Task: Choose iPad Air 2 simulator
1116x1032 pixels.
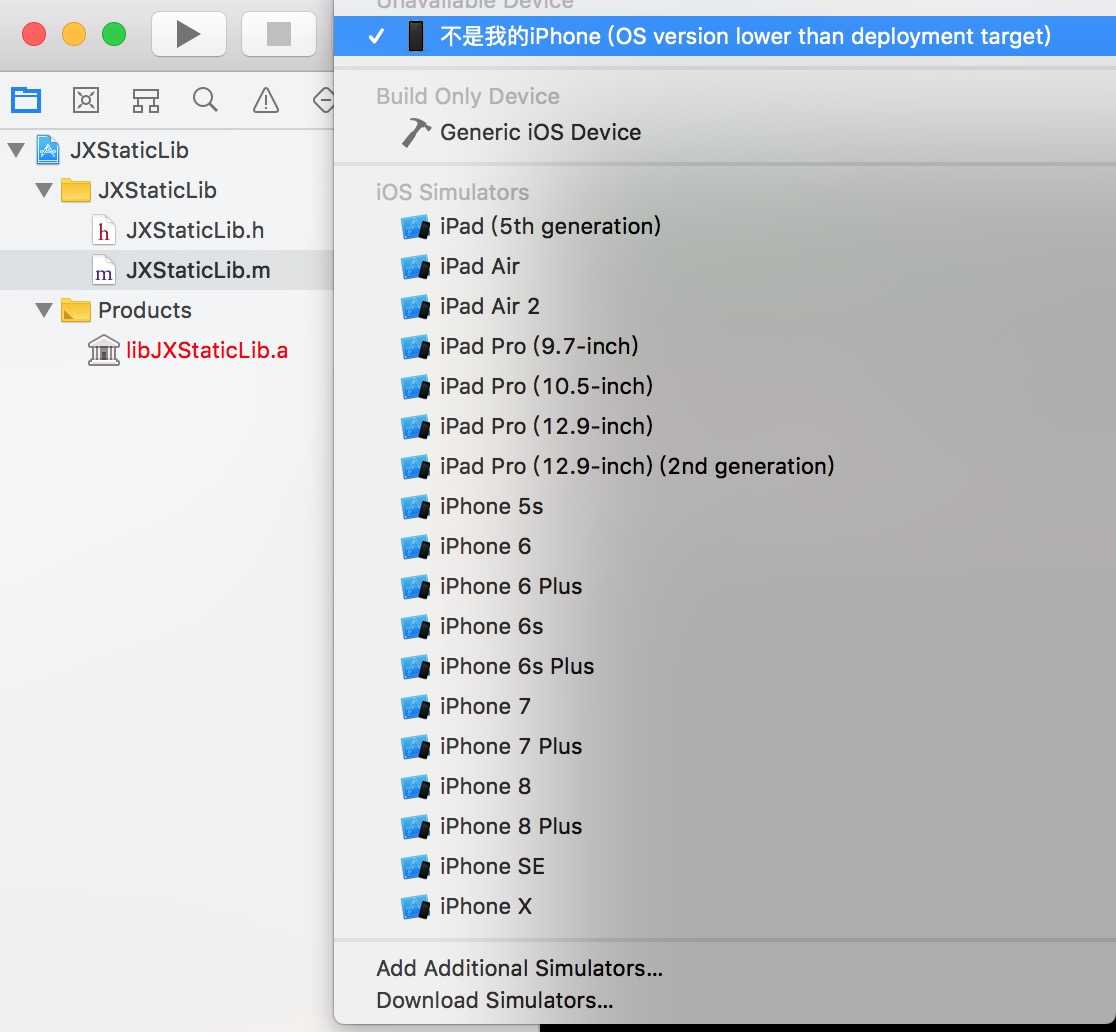Action: (725, 306)
